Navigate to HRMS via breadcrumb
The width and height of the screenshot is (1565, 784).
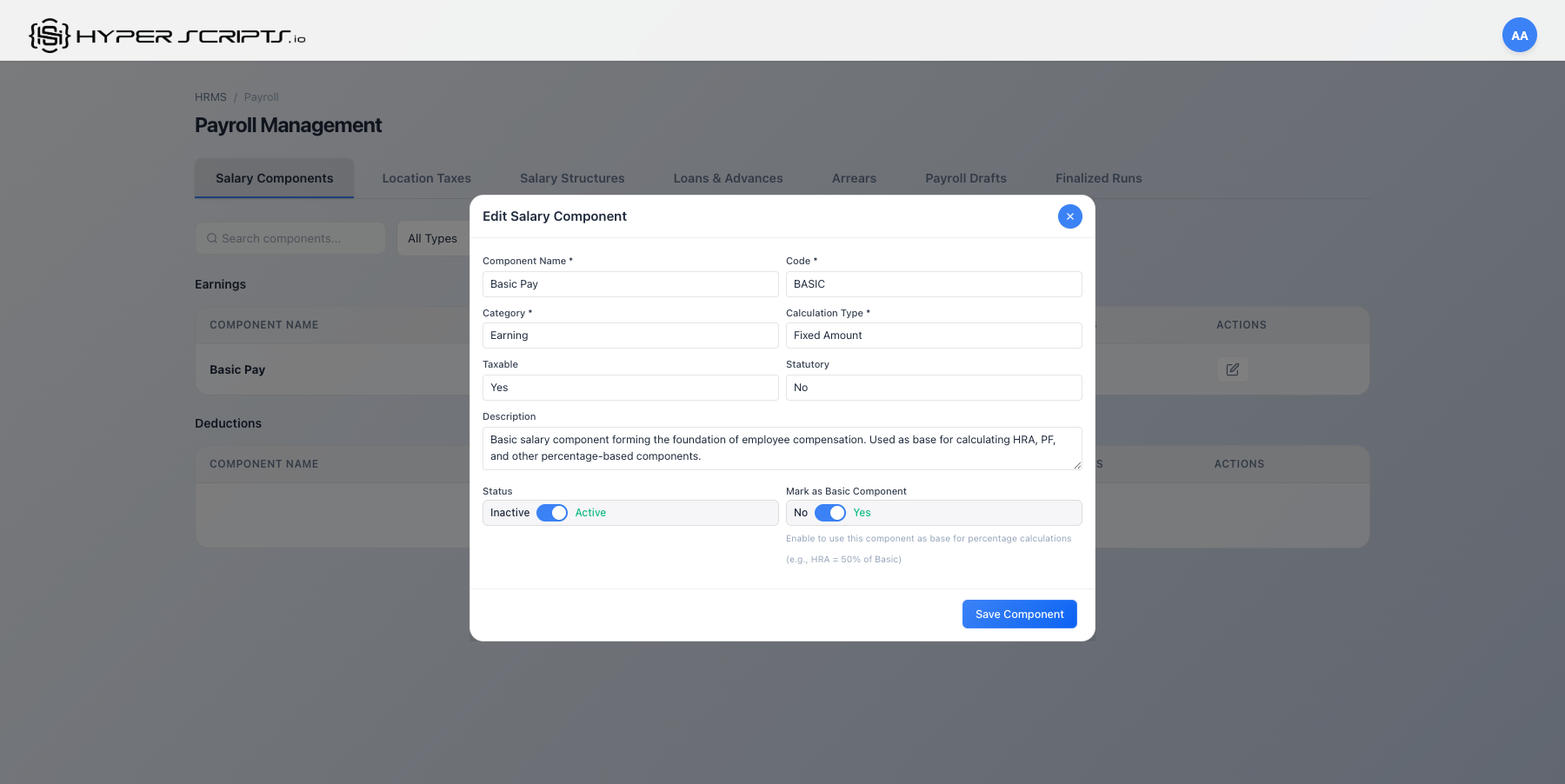[210, 96]
